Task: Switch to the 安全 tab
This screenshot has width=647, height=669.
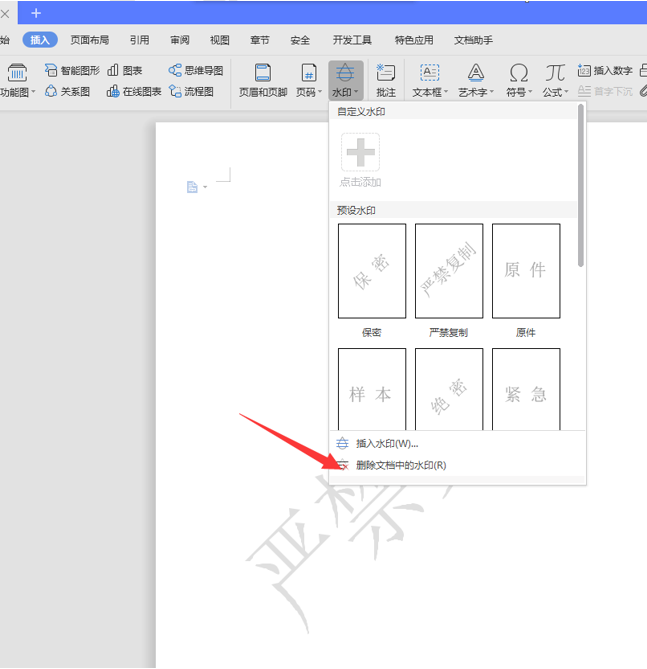Action: point(300,40)
